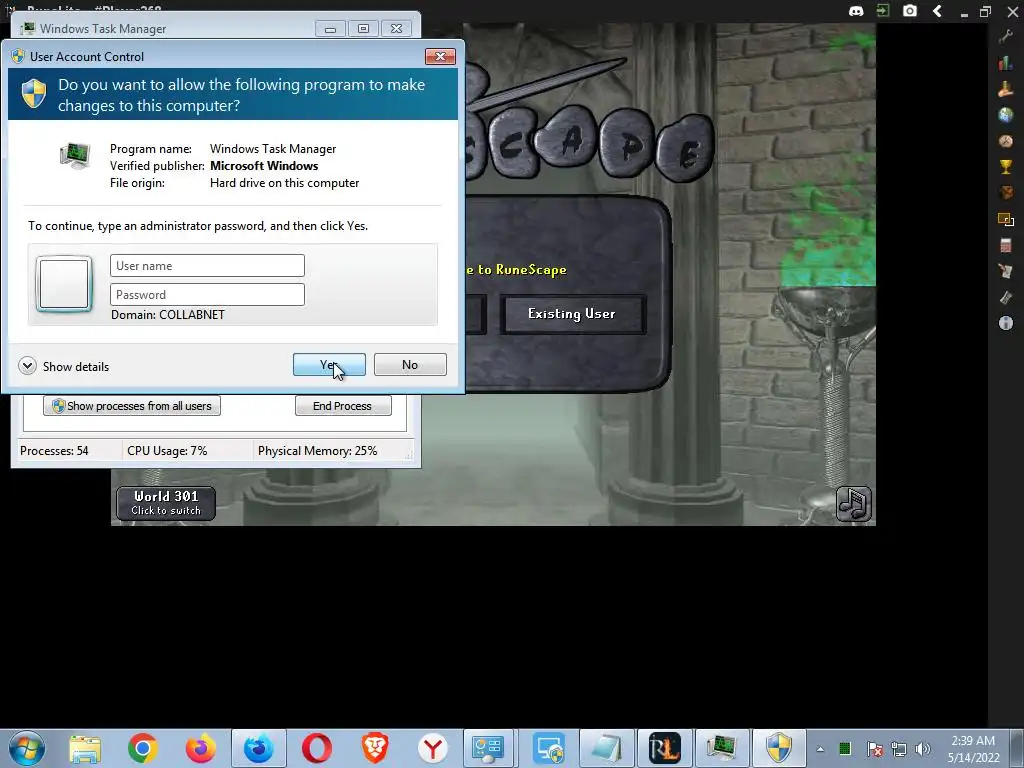The height and width of the screenshot is (768, 1024).
Task: Click End Process in Task Manager
Action: tap(343, 406)
